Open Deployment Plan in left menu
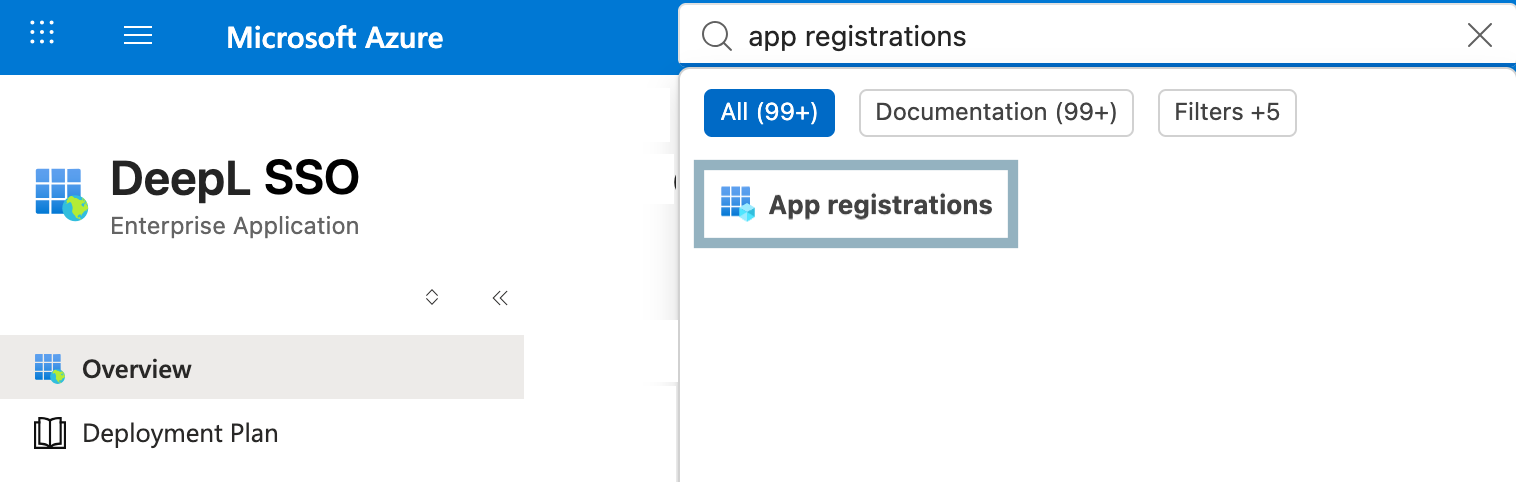 [x=262, y=433]
